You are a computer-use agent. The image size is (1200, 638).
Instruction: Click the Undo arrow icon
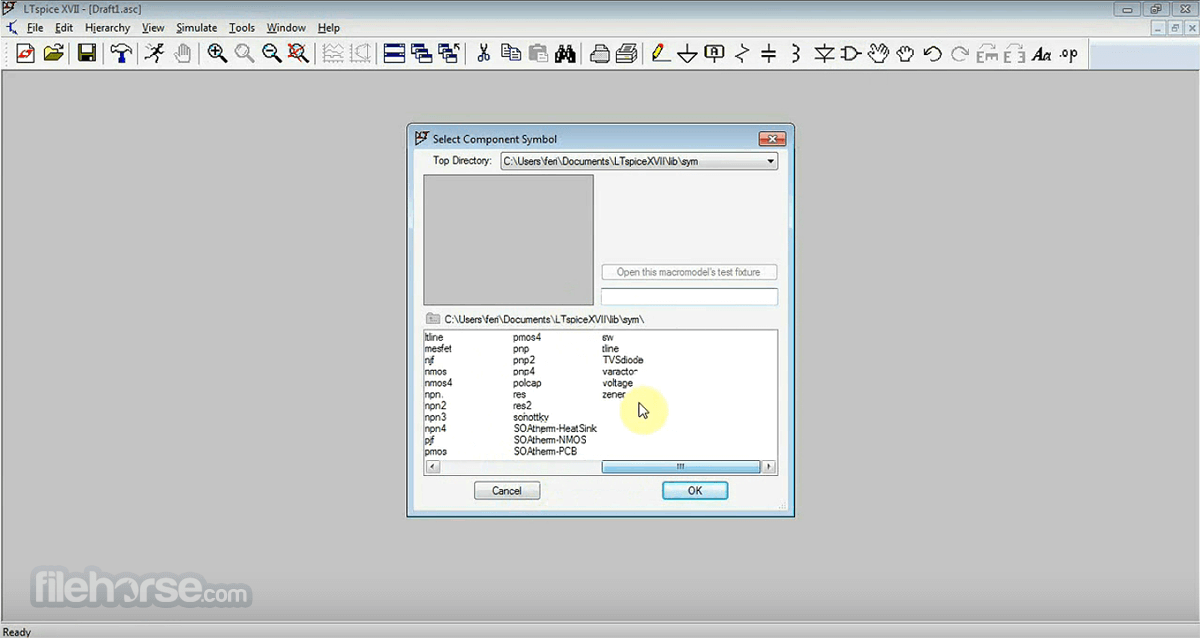point(932,54)
